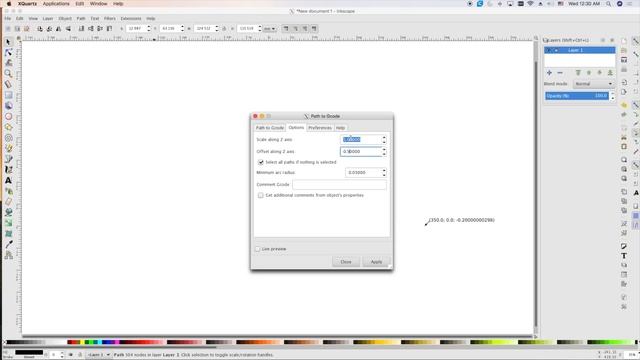This screenshot has height=360, width=640.
Task: Increase X position stepper
Action: click(149, 27)
